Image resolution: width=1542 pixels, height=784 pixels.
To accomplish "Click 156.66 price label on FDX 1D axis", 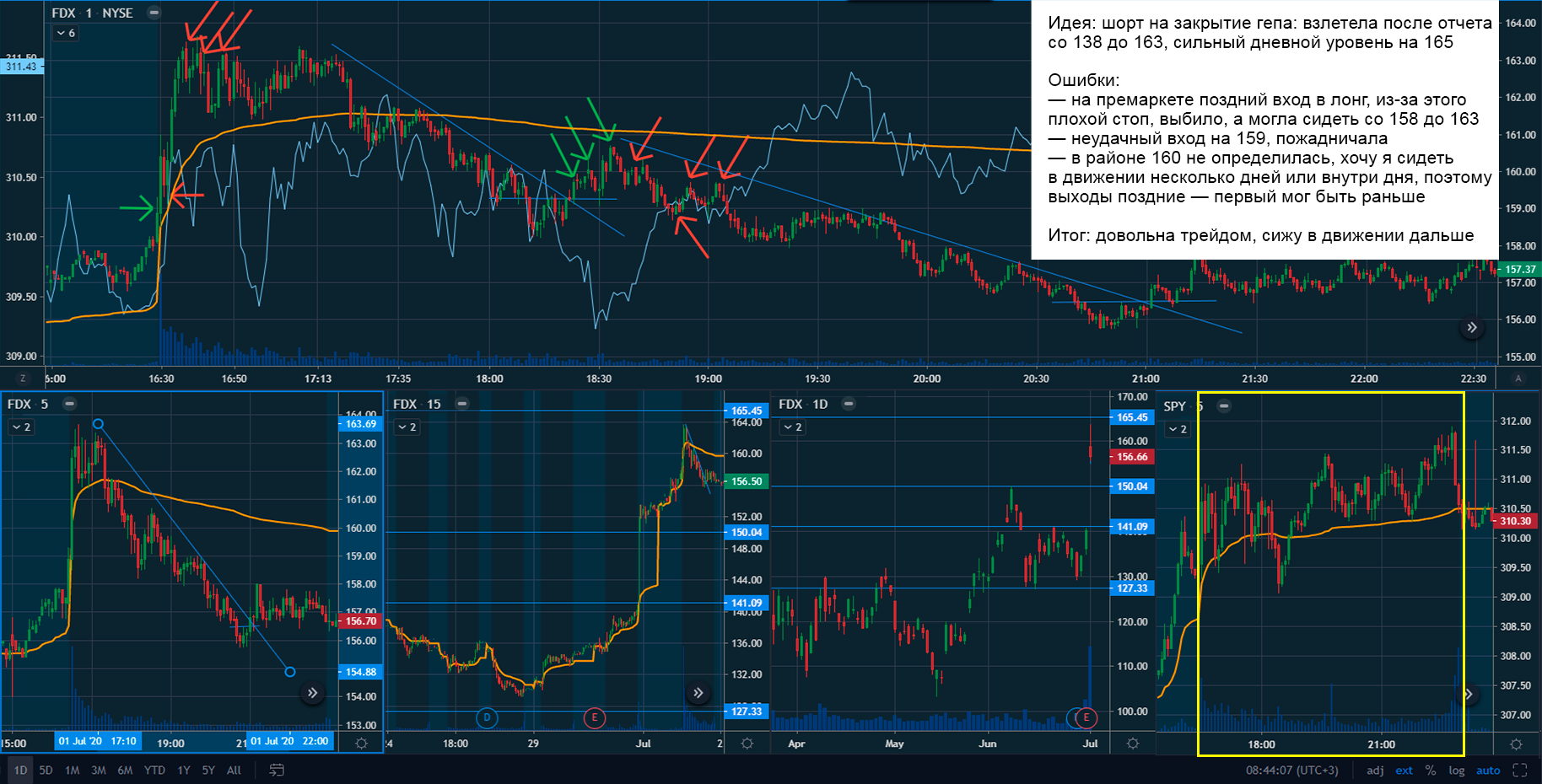I will tap(1132, 457).
